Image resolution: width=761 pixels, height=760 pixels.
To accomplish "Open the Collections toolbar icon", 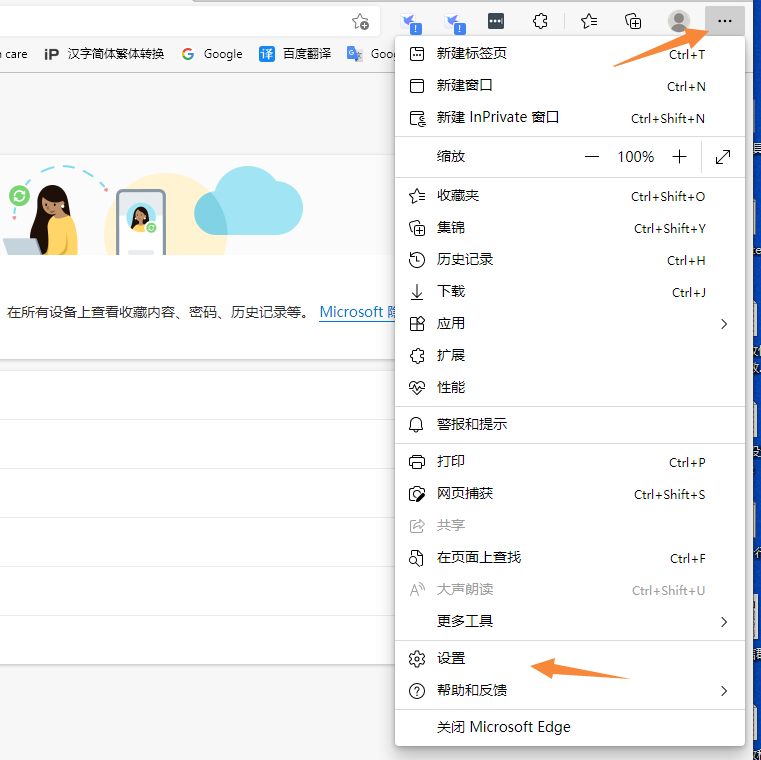I will click(x=633, y=21).
